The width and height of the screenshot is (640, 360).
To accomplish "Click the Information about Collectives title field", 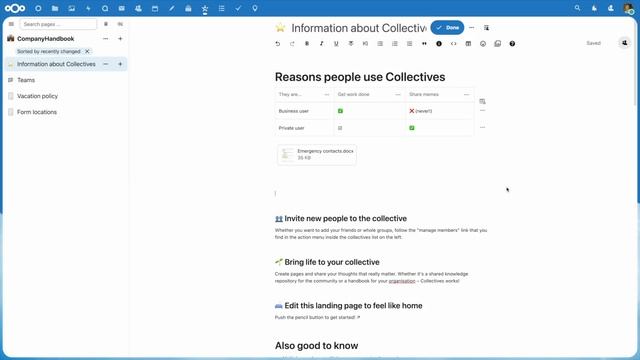I will [359, 28].
